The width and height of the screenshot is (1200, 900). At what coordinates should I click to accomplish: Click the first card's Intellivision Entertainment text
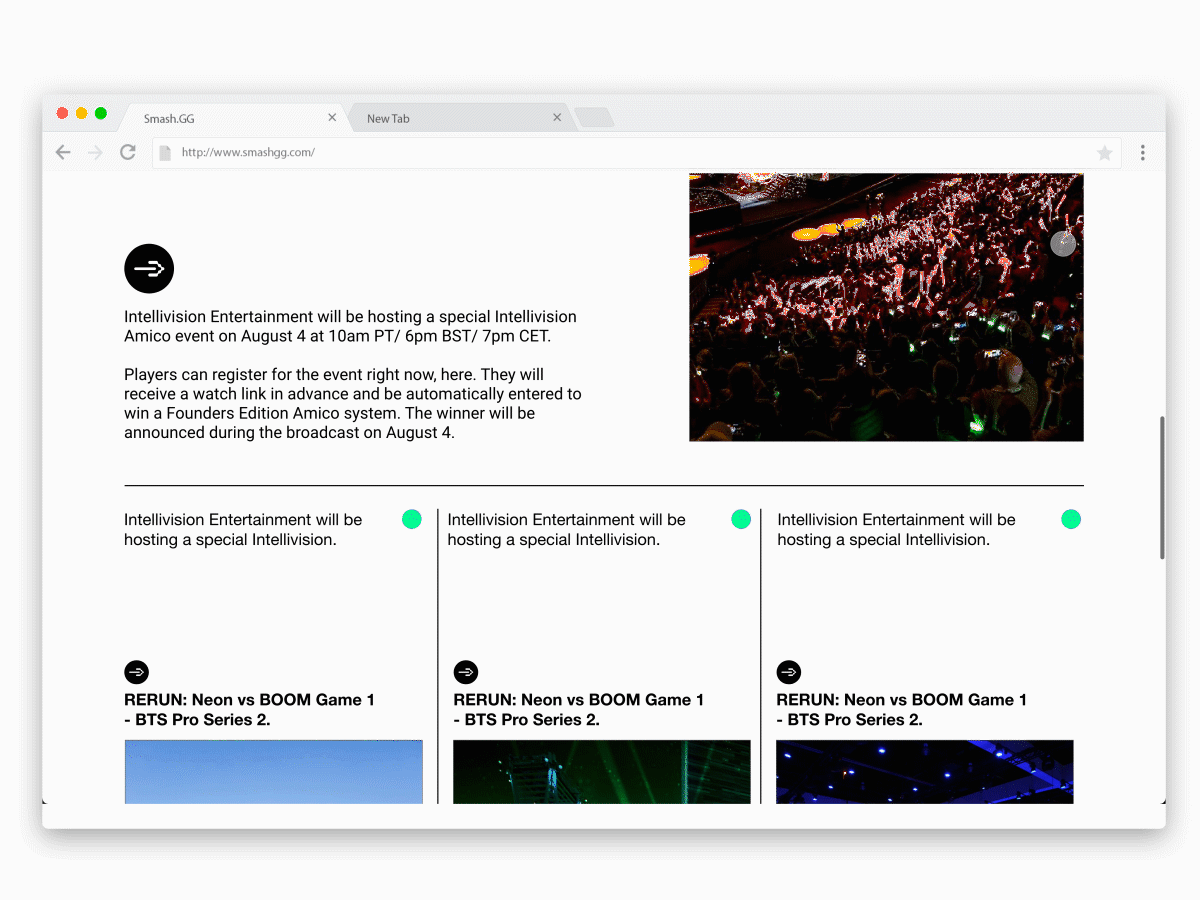click(243, 530)
